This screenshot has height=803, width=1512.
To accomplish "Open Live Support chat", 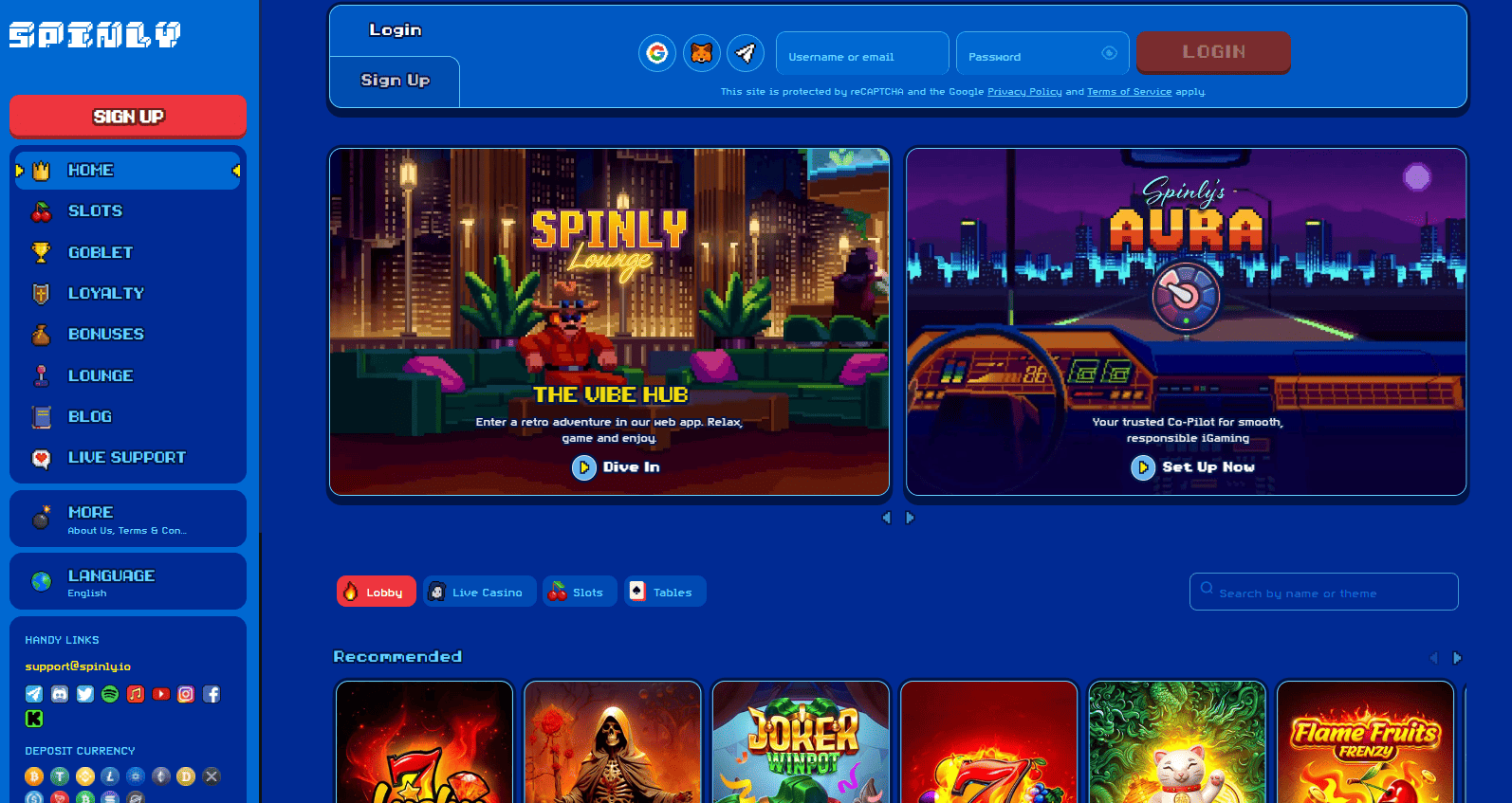I will coord(128,458).
